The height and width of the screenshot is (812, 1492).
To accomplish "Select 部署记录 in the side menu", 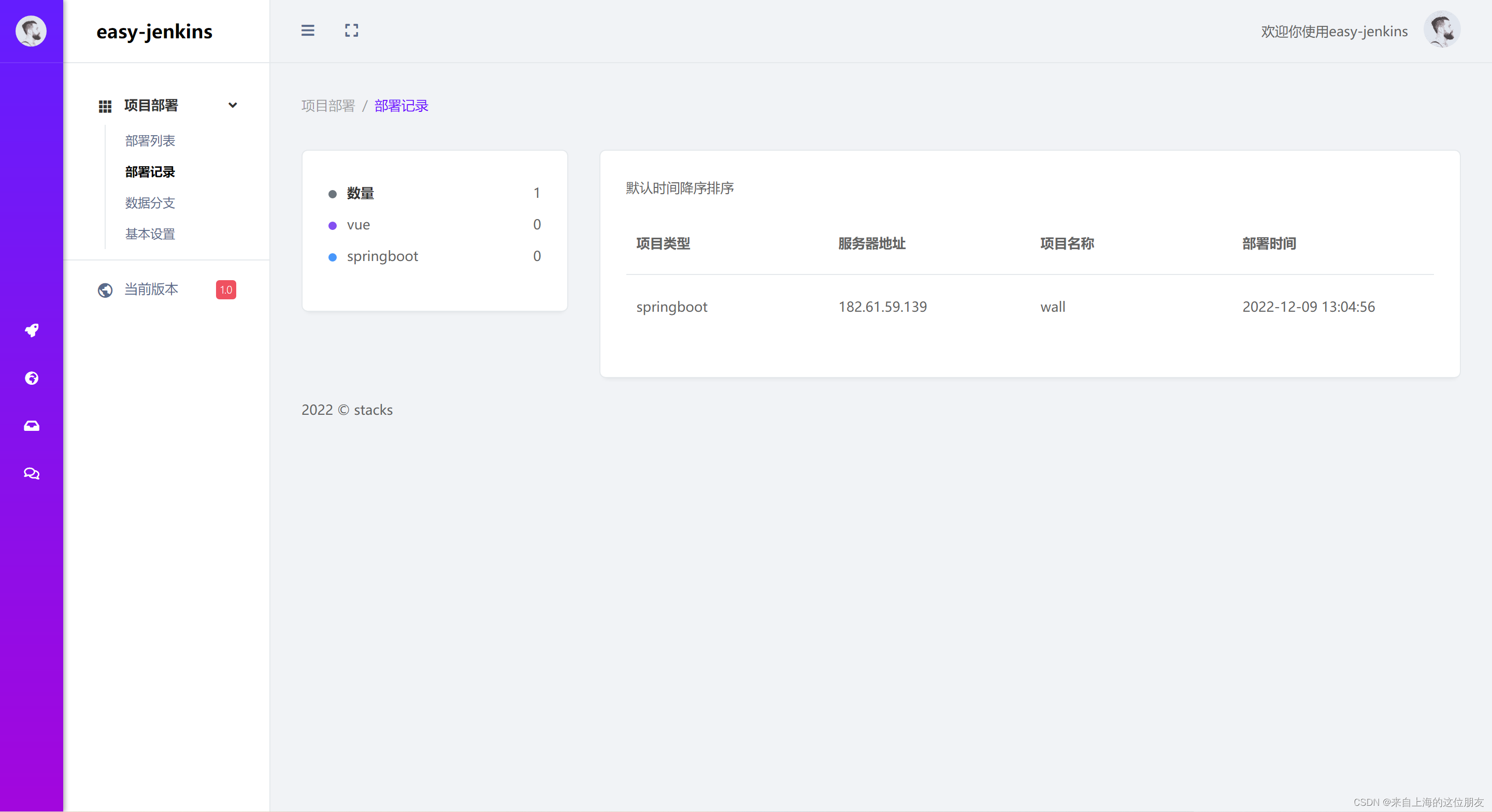I will [x=150, y=172].
